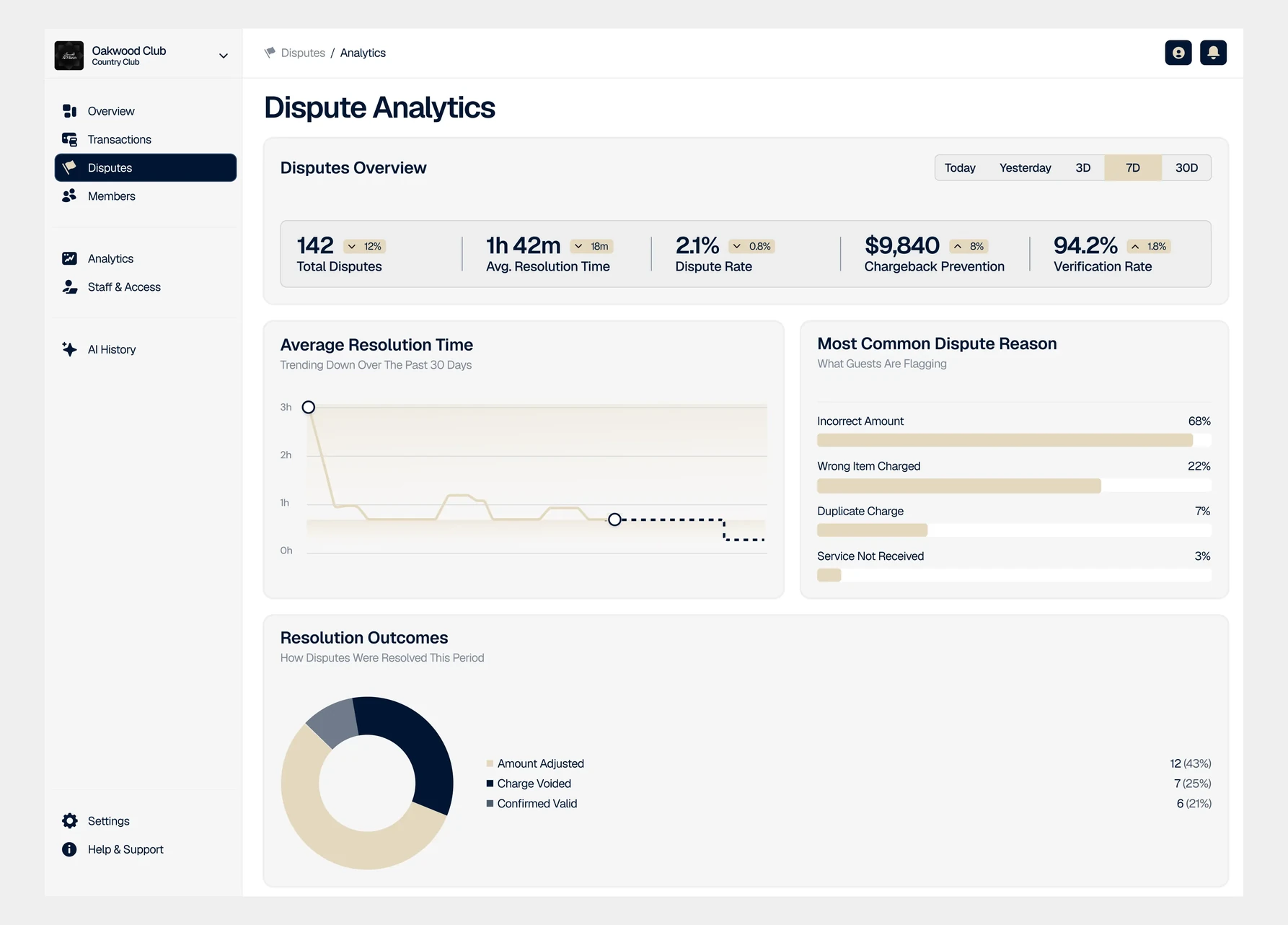Screen dimensions: 1288x925
Task: Click the Analytics chart icon in sidebar
Action: 69,258
